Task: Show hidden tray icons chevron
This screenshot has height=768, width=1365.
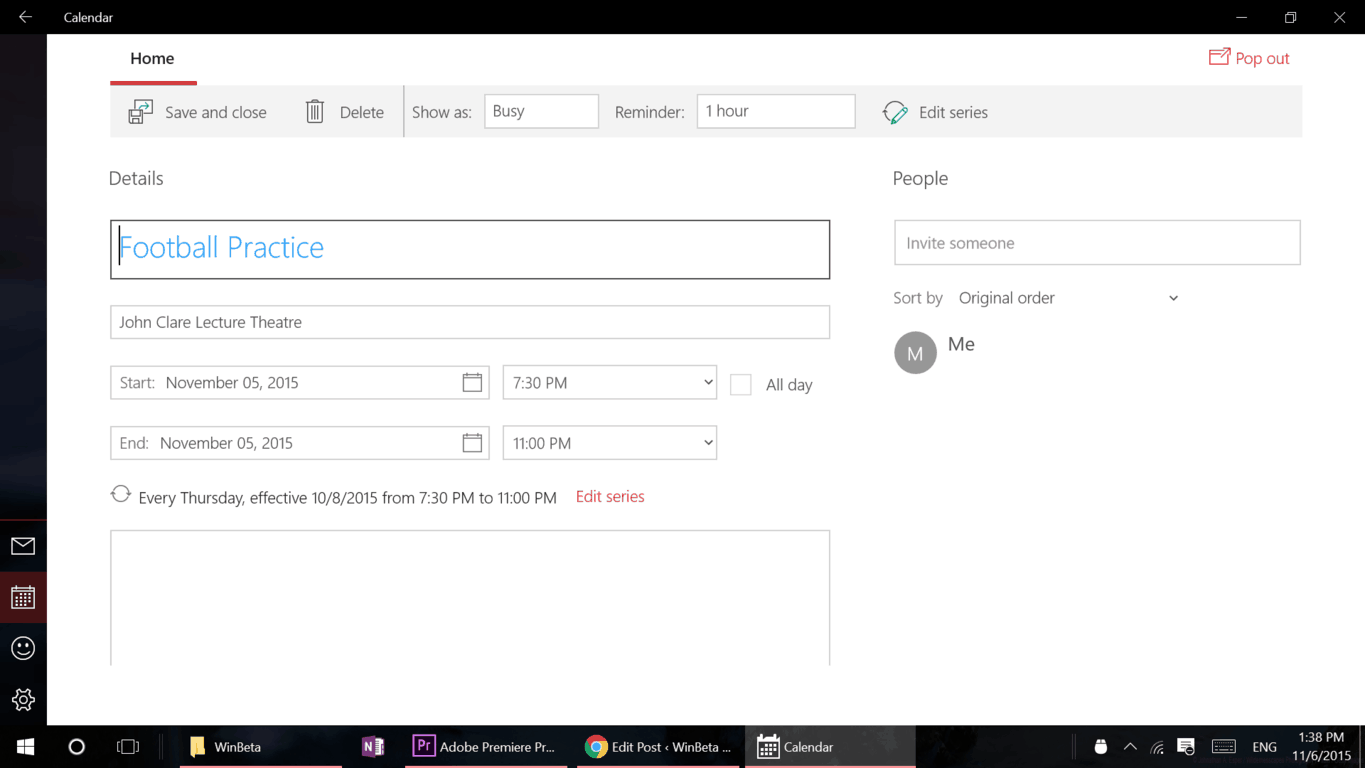Action: tap(1130, 747)
